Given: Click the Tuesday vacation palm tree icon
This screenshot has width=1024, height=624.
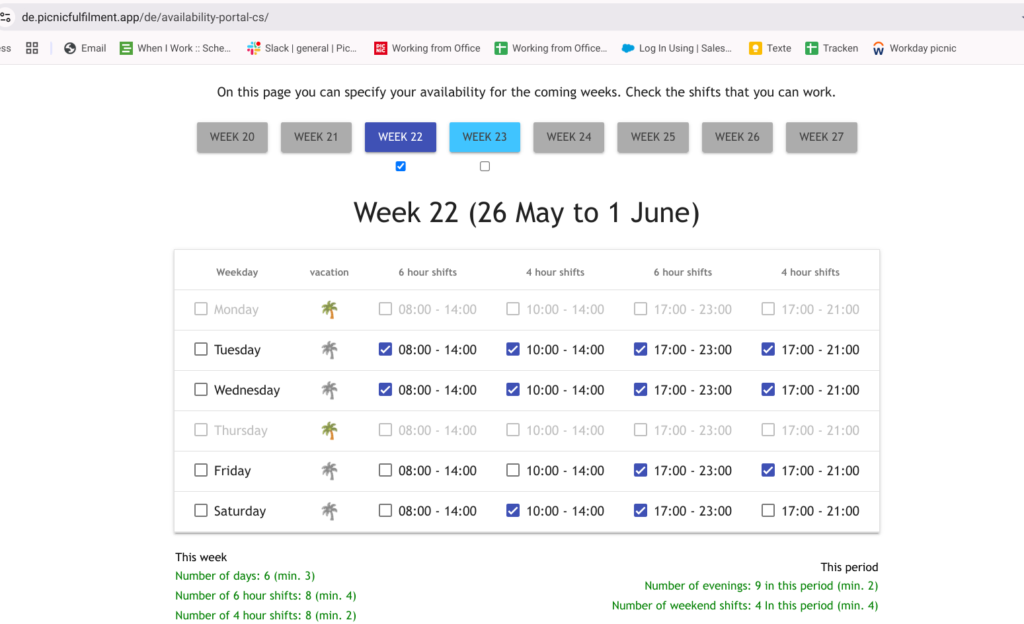Looking at the screenshot, I should [x=329, y=350].
